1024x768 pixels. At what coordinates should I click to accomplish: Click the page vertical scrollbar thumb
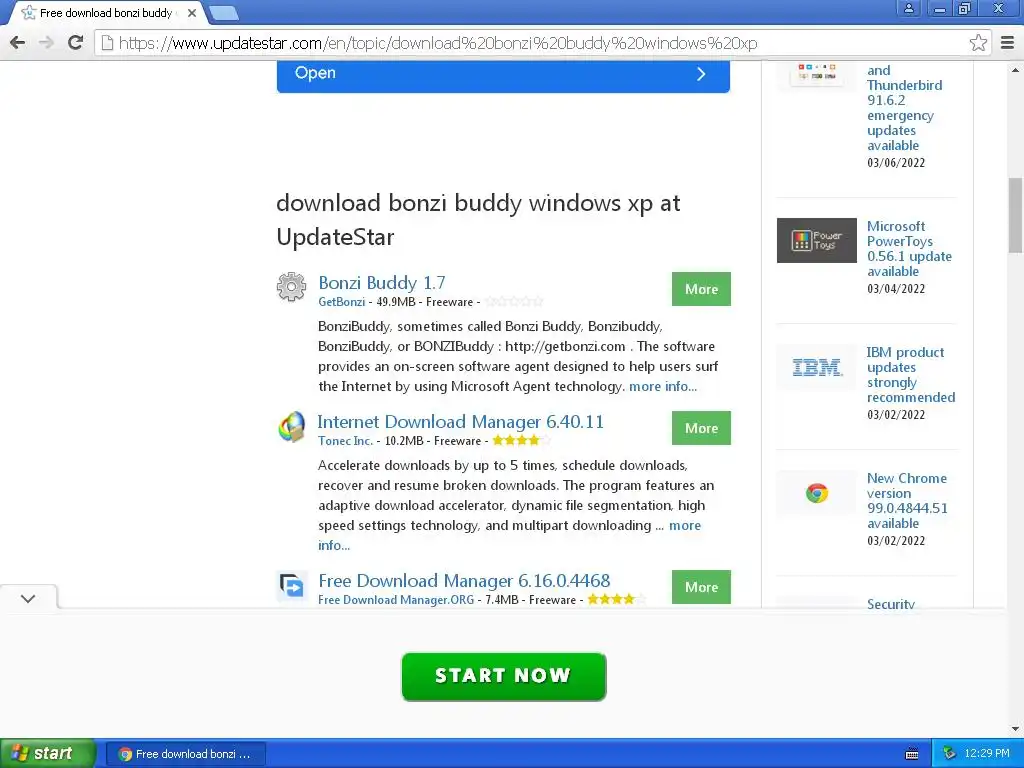coord(1016,215)
